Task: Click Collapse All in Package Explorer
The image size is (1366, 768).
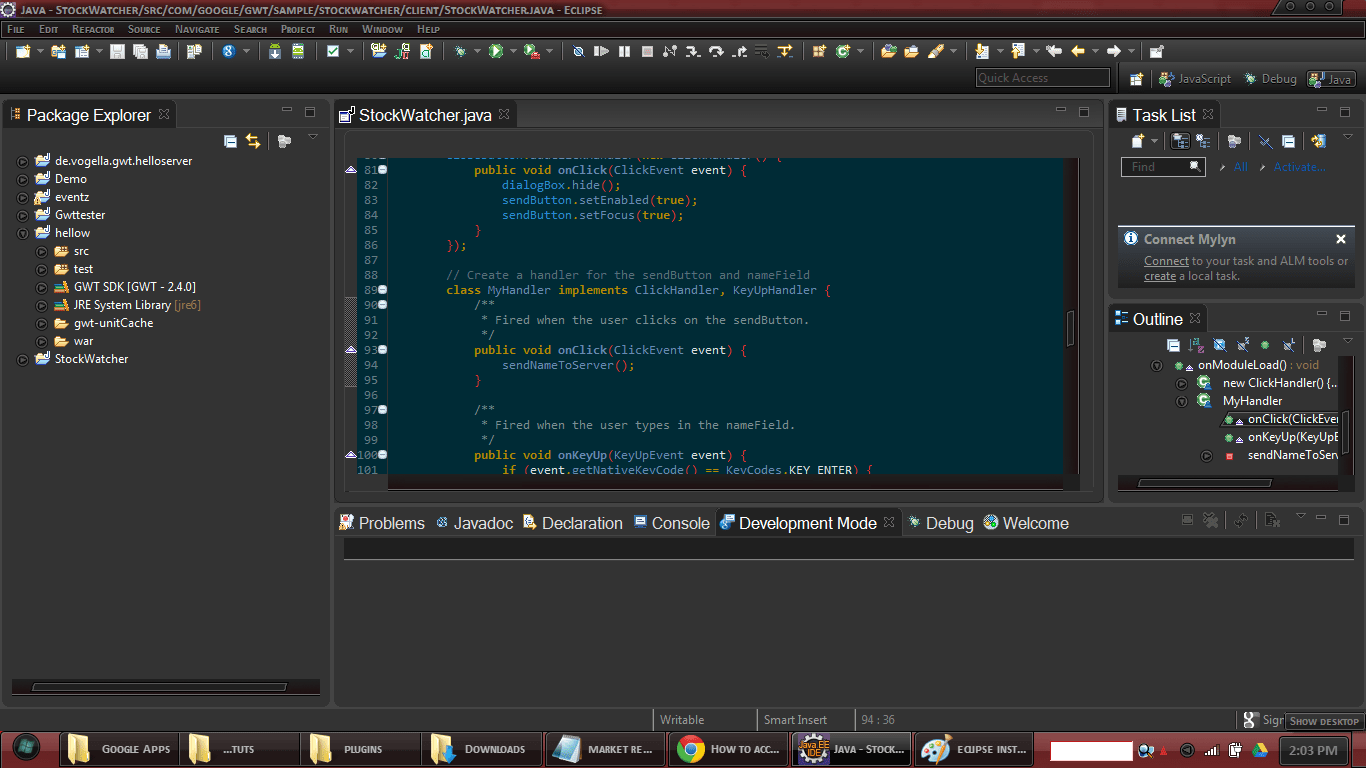Action: tap(230, 141)
